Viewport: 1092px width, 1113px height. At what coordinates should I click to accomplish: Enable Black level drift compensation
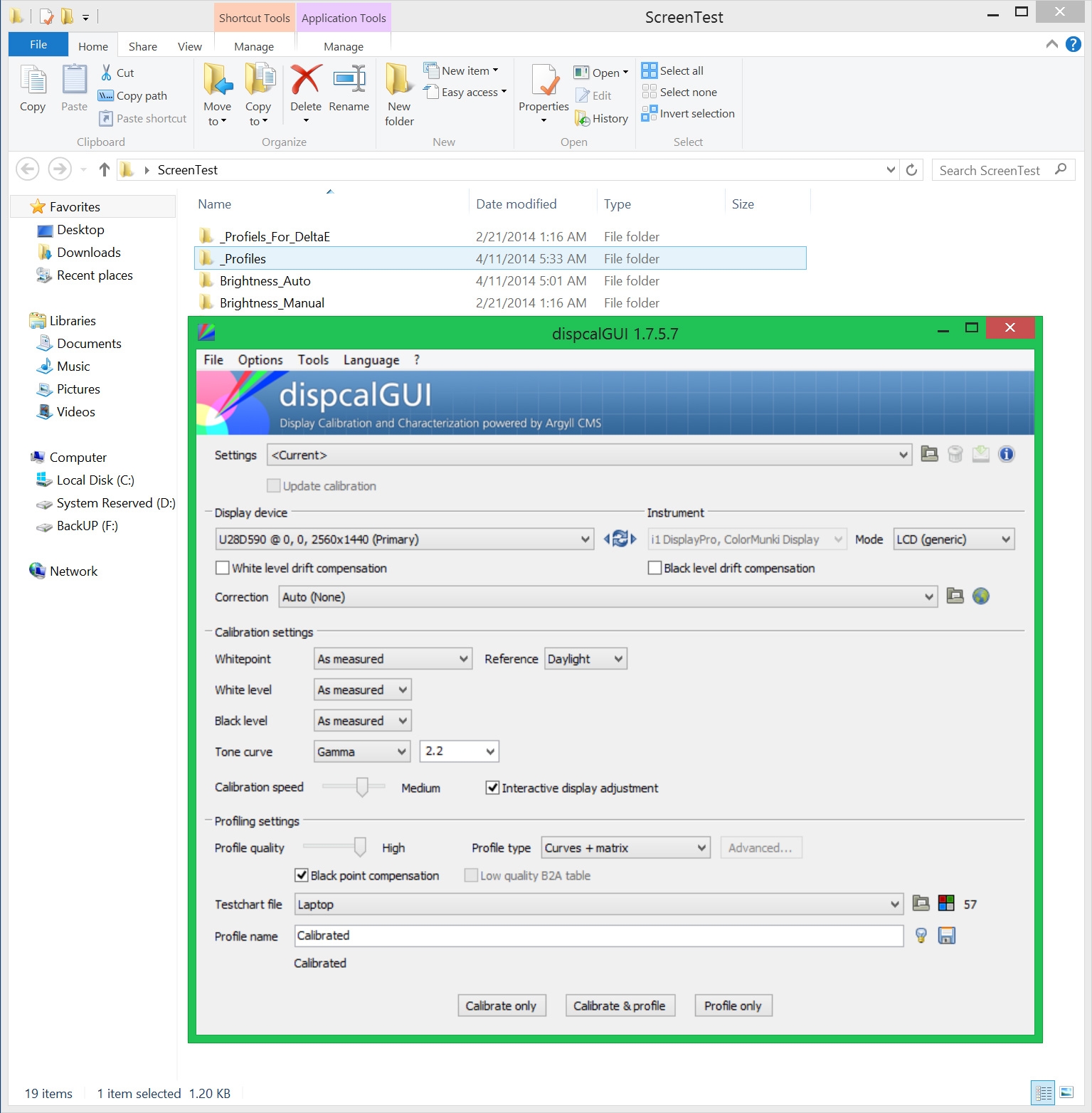pos(655,568)
